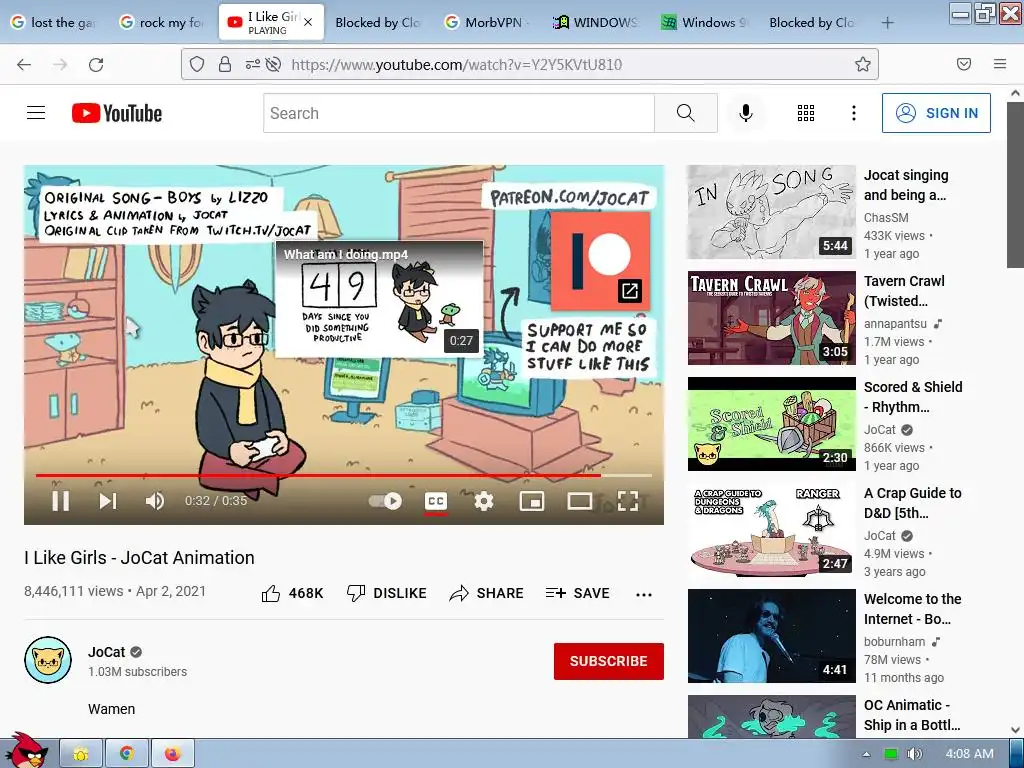Mute the video volume
Image resolution: width=1024 pixels, height=768 pixels.
pyautogui.click(x=155, y=501)
